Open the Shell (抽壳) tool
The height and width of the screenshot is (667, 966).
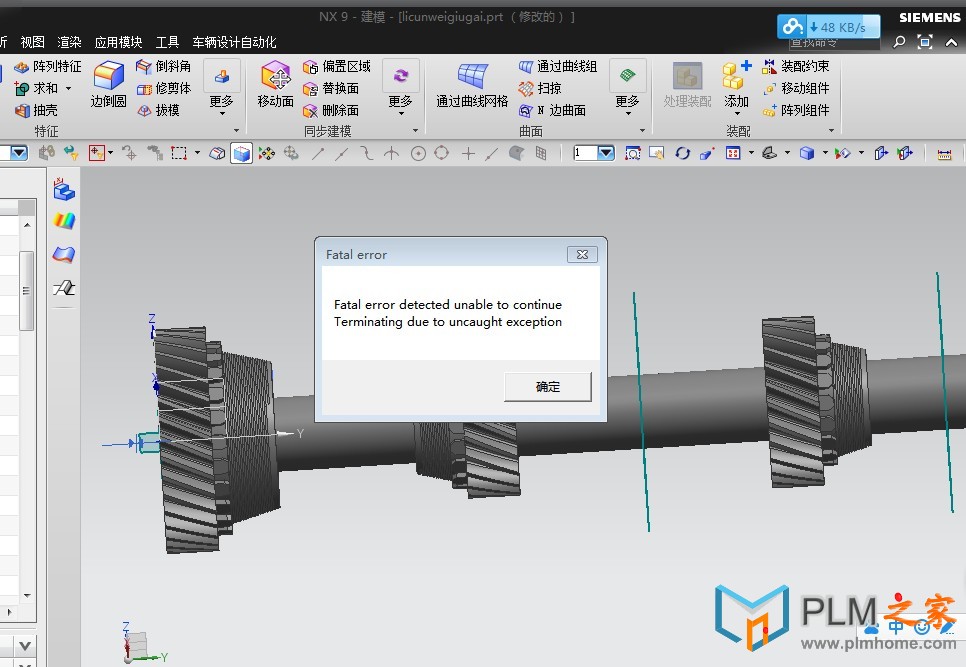click(36, 110)
